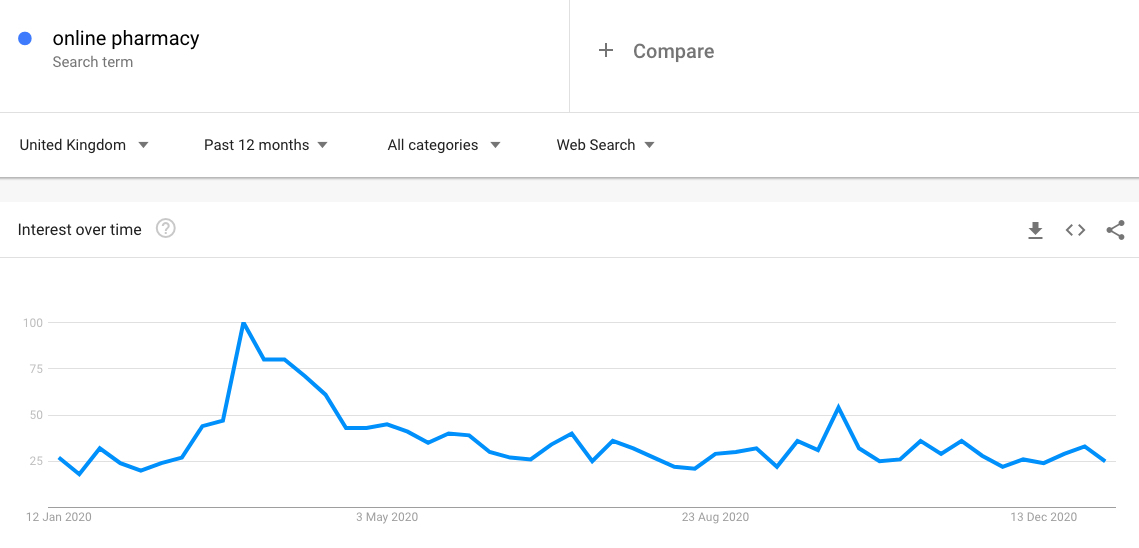Share the interest over time chart
Image resolution: width=1139 pixels, height=548 pixels.
point(1115,230)
